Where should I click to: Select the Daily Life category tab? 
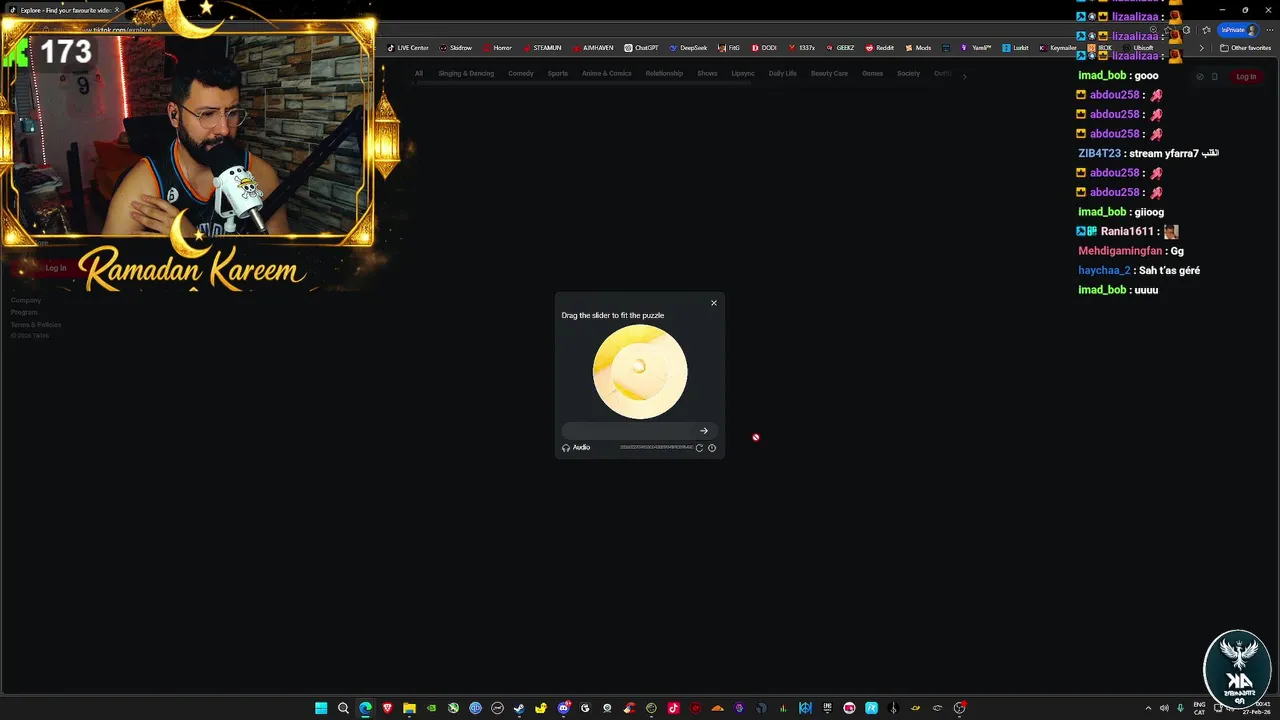783,73
